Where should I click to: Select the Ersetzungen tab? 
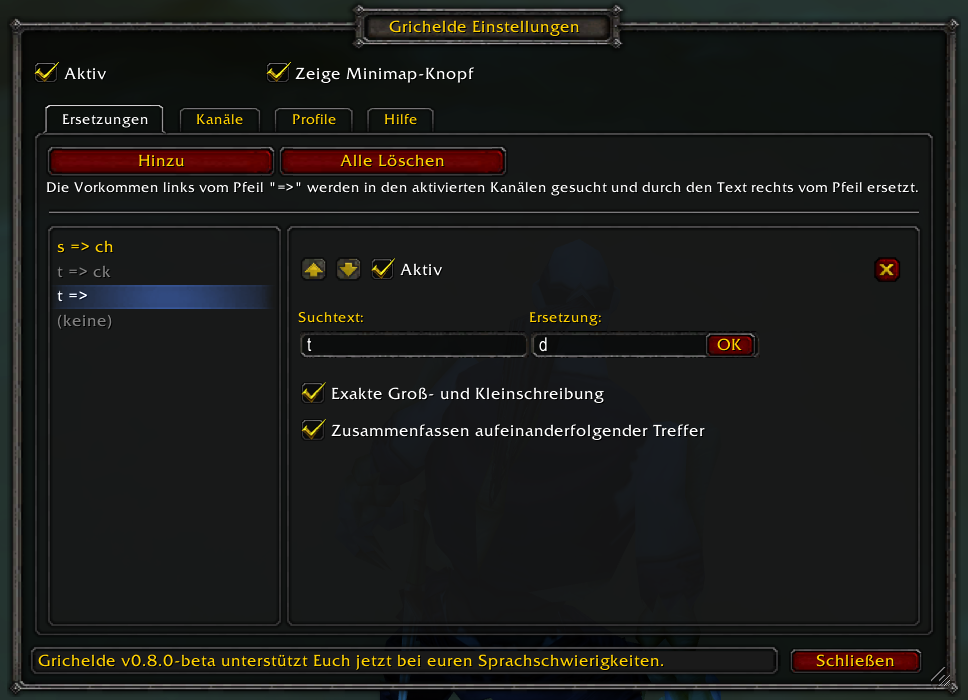pyautogui.click(x=105, y=119)
